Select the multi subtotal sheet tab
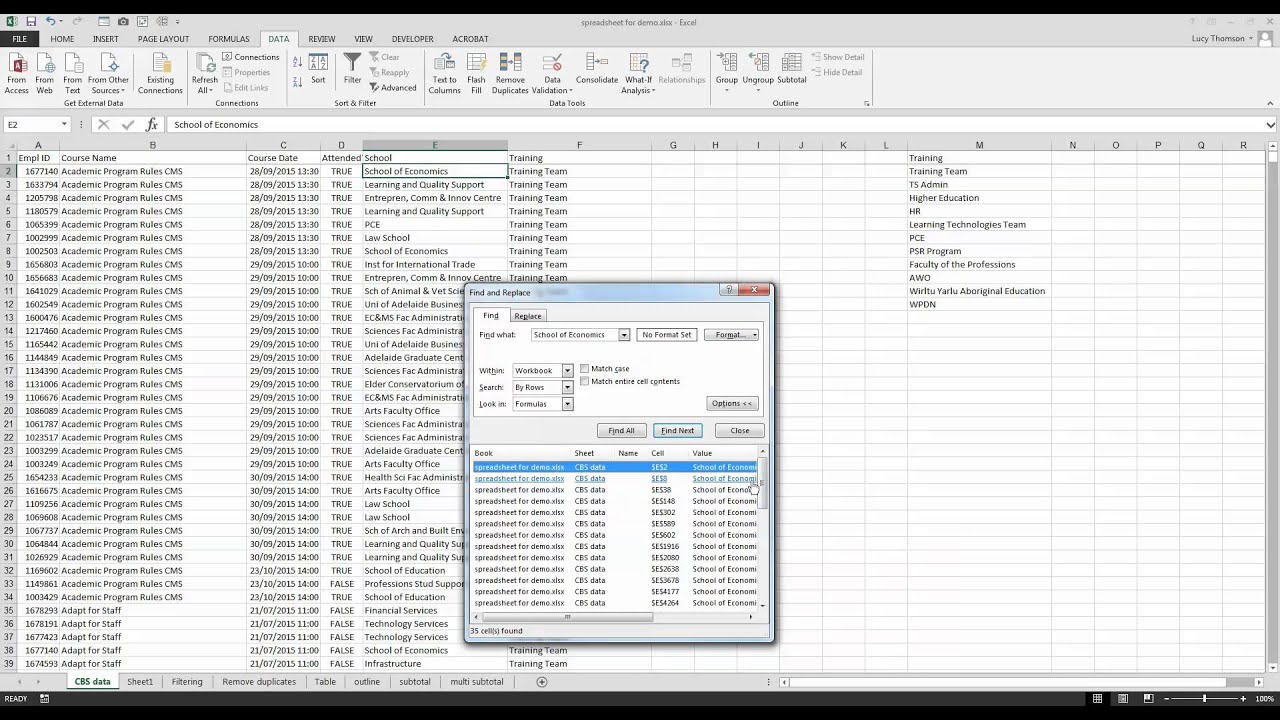Screen dimensions: 1280x720 477,682
